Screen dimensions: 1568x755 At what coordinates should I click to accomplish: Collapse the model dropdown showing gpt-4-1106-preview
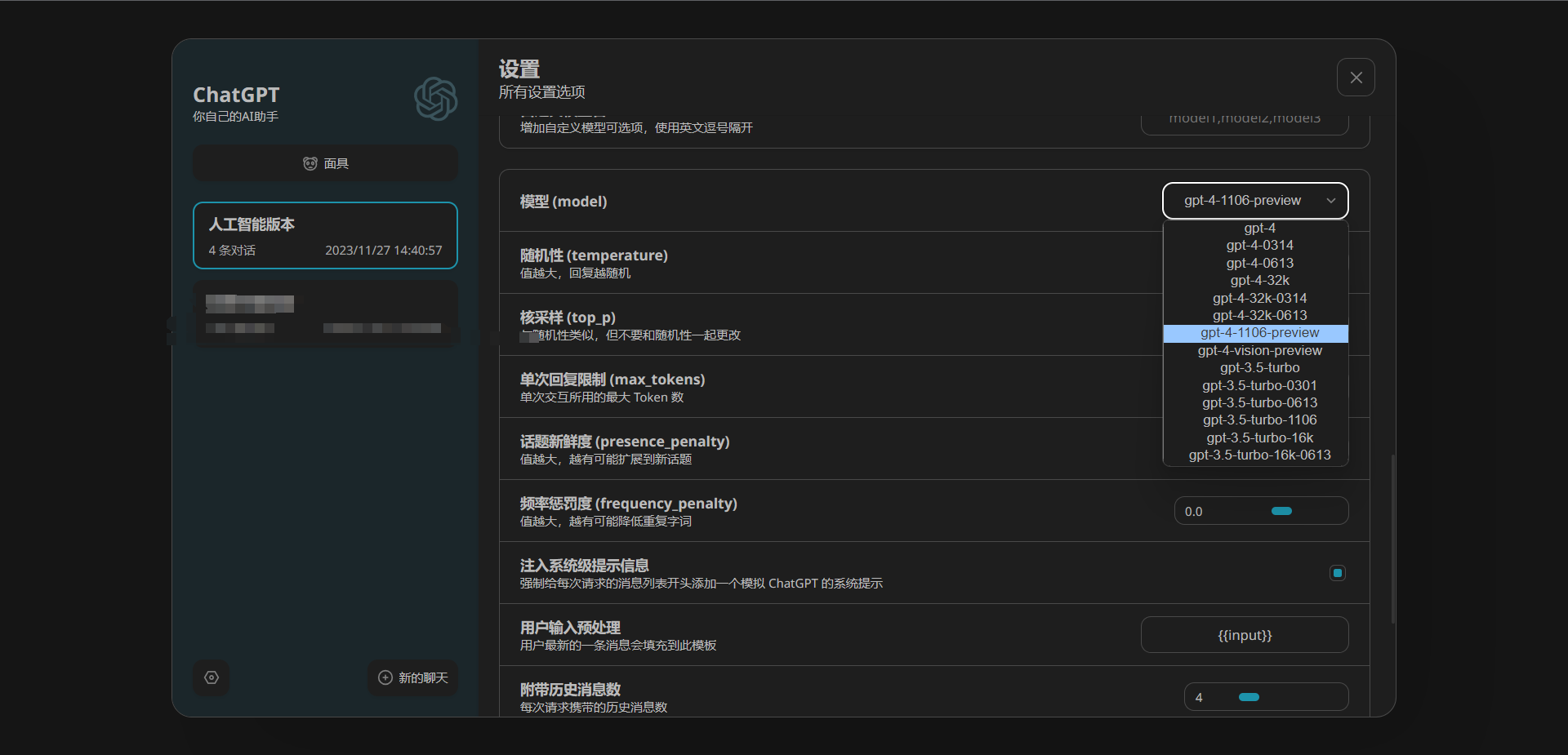[1254, 201]
